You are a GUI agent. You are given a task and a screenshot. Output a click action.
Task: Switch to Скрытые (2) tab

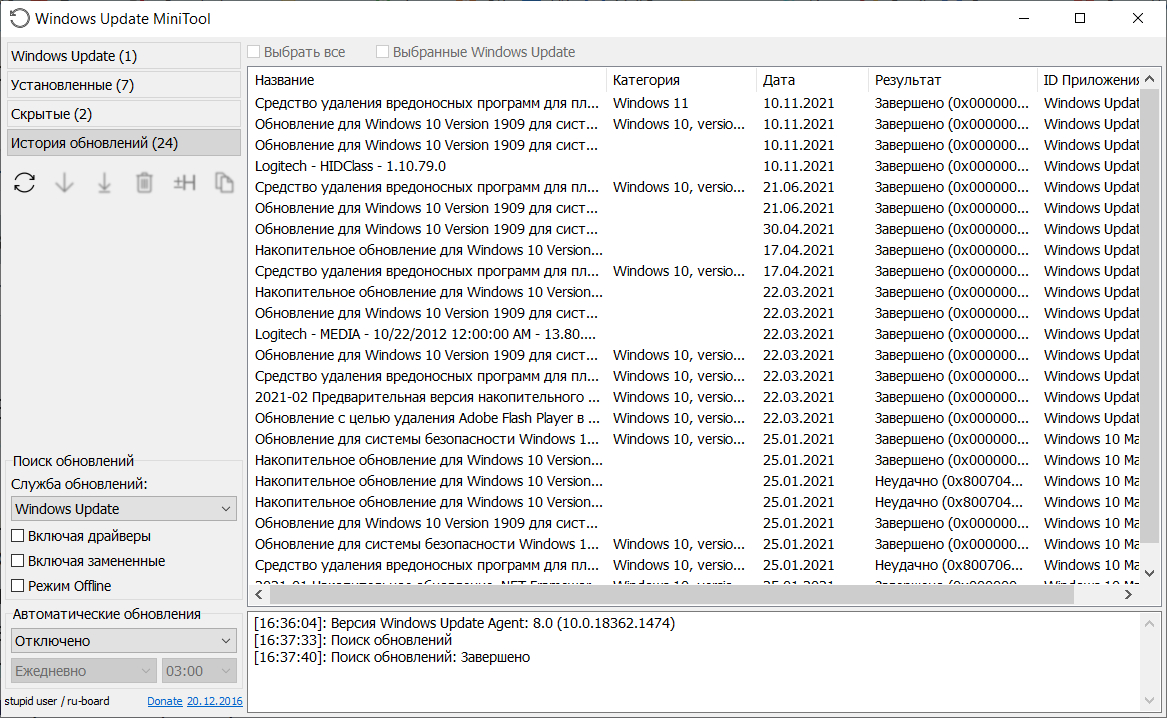124,114
